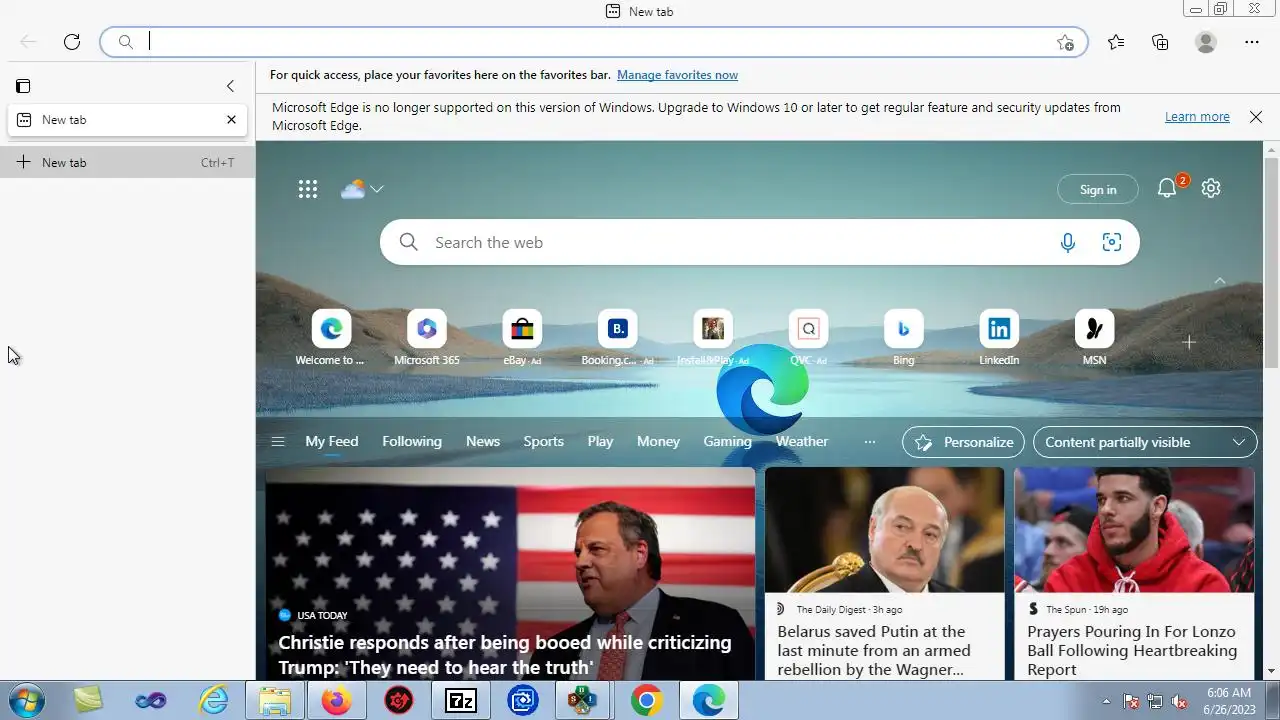Start voice search microphone icon

1068,242
